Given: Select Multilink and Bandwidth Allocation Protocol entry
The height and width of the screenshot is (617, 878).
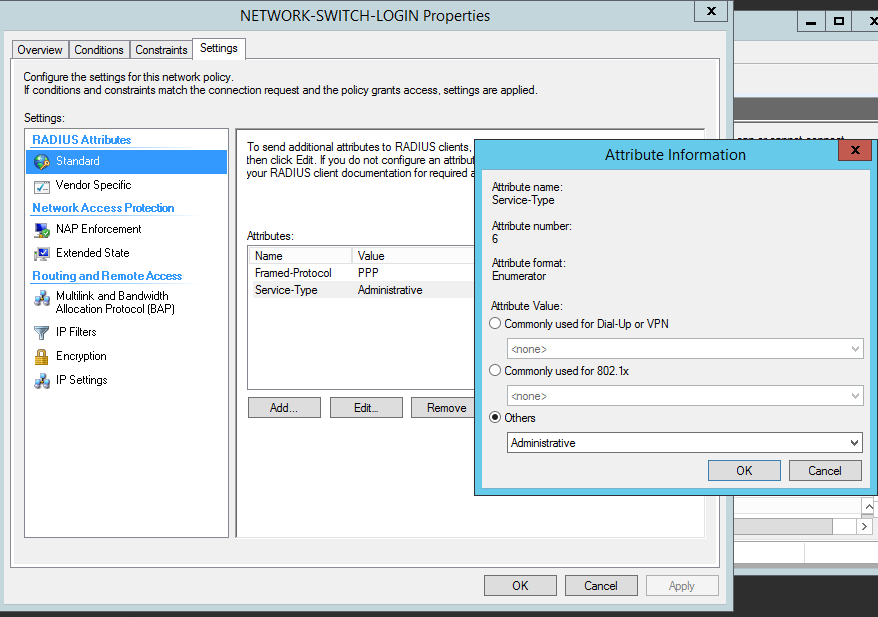Looking at the screenshot, I should point(127,302).
